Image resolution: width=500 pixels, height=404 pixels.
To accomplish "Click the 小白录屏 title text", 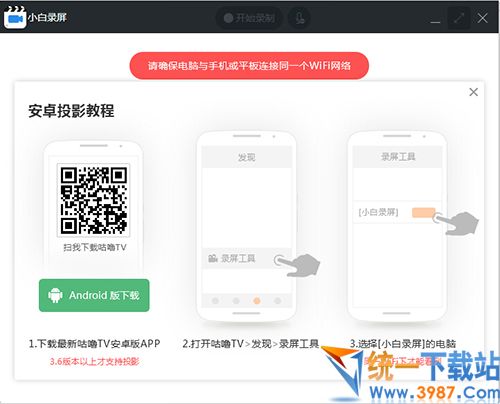I will (x=47, y=17).
